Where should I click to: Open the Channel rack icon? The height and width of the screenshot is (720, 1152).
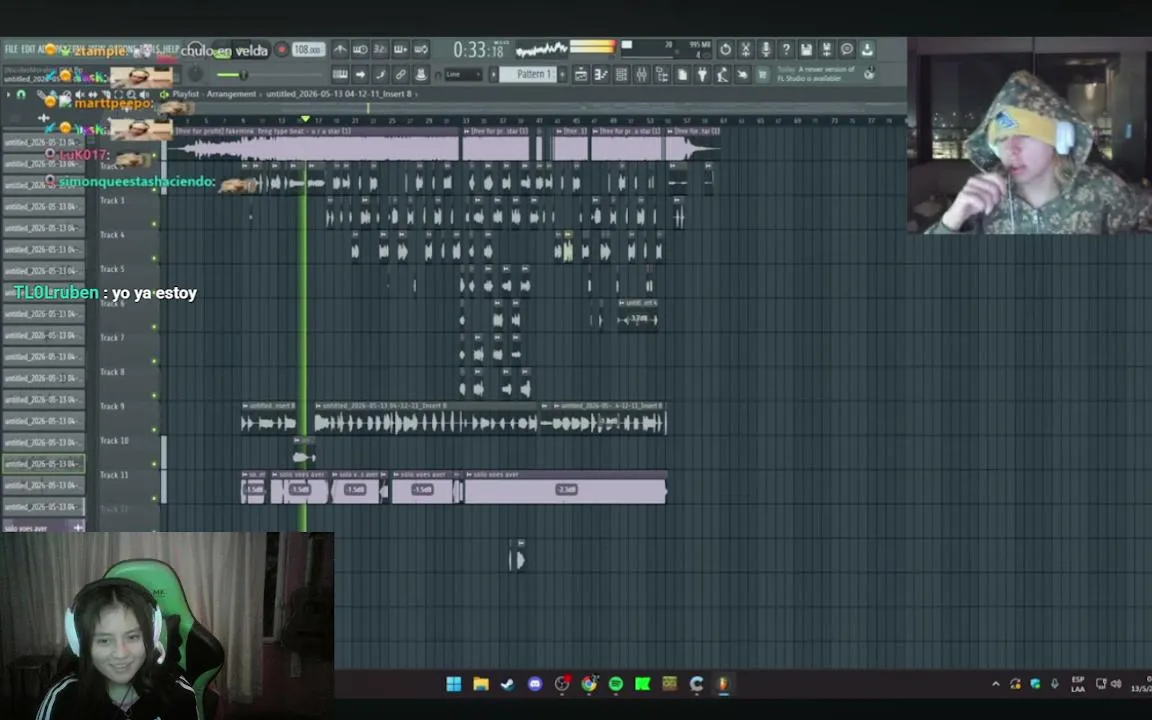(621, 74)
